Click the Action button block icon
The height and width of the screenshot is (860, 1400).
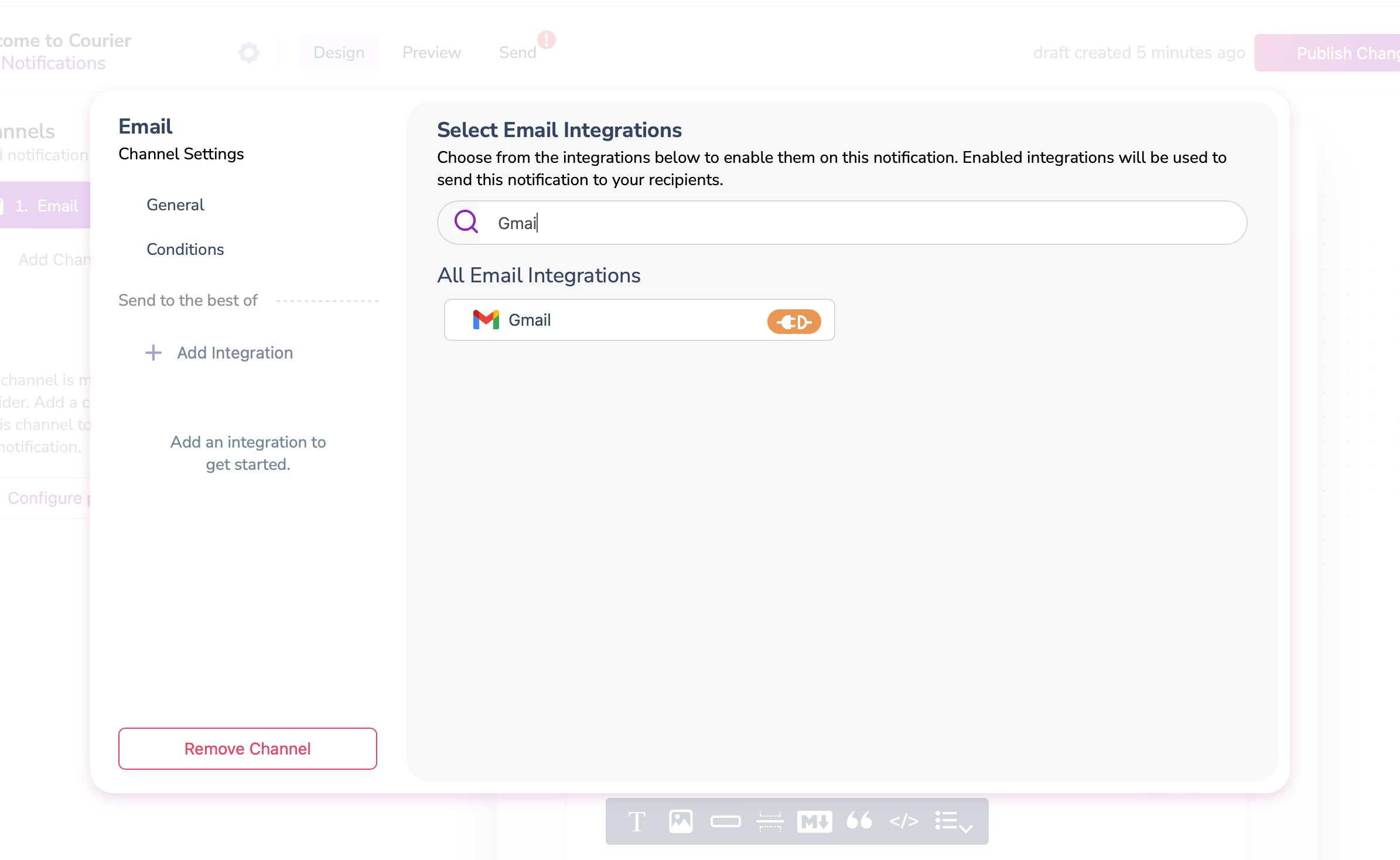725,821
